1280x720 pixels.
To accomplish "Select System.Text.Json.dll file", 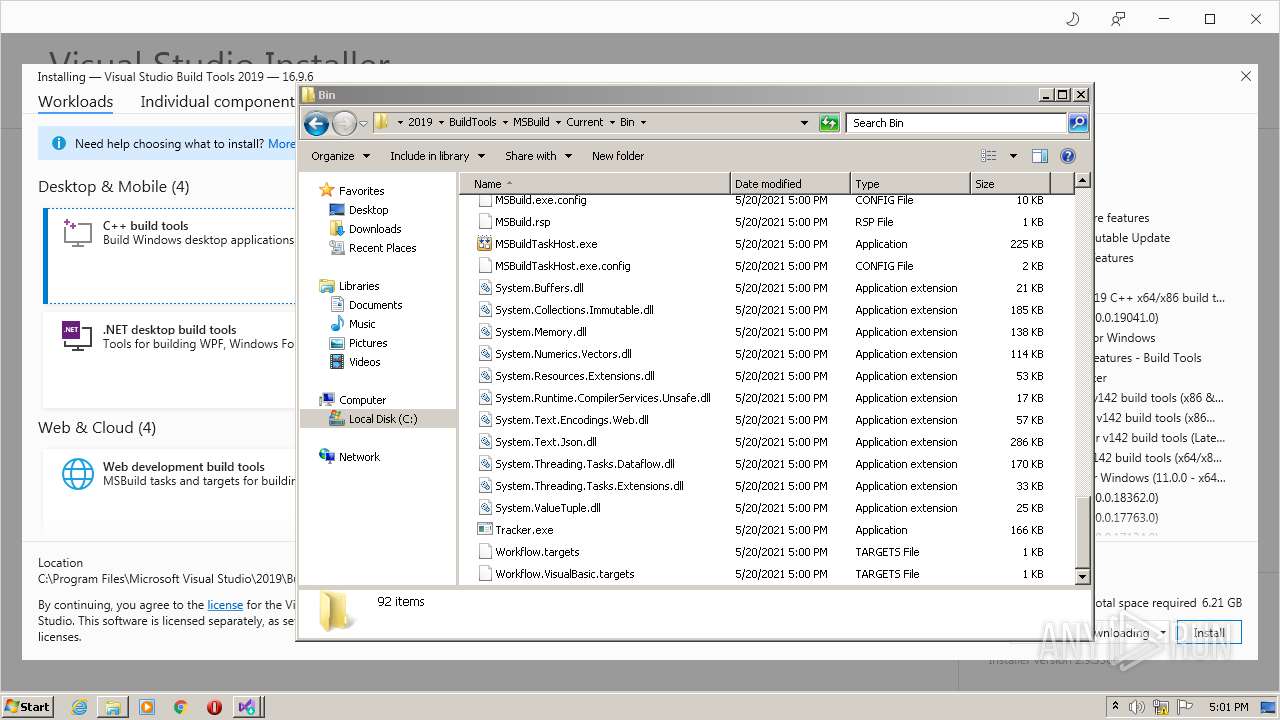I will coord(546,442).
